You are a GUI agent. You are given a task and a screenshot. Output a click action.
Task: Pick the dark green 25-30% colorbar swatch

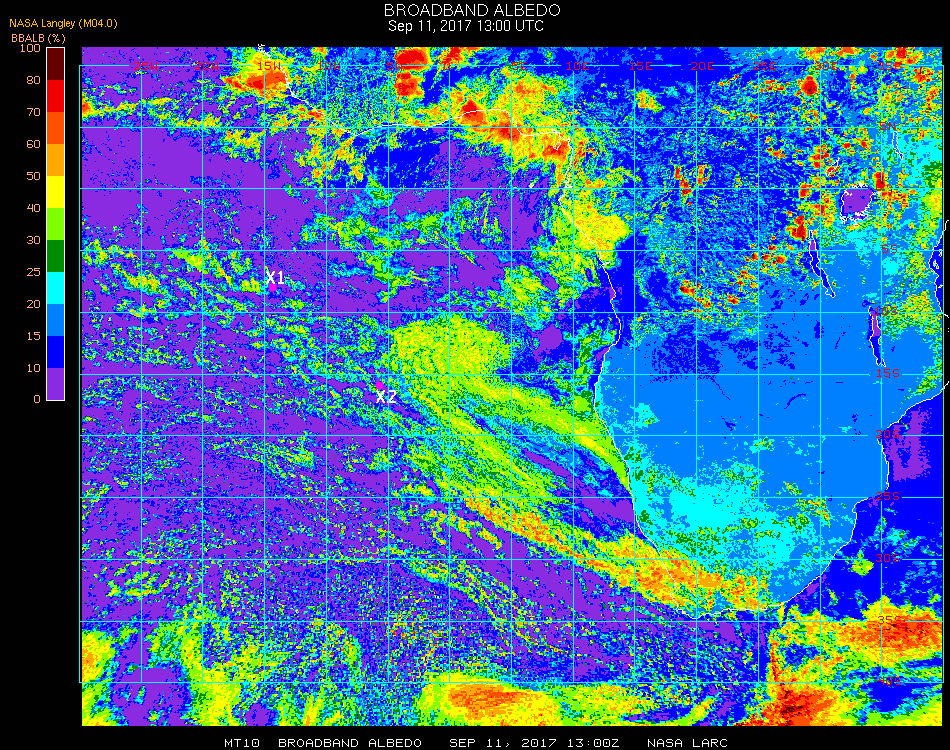[56, 256]
